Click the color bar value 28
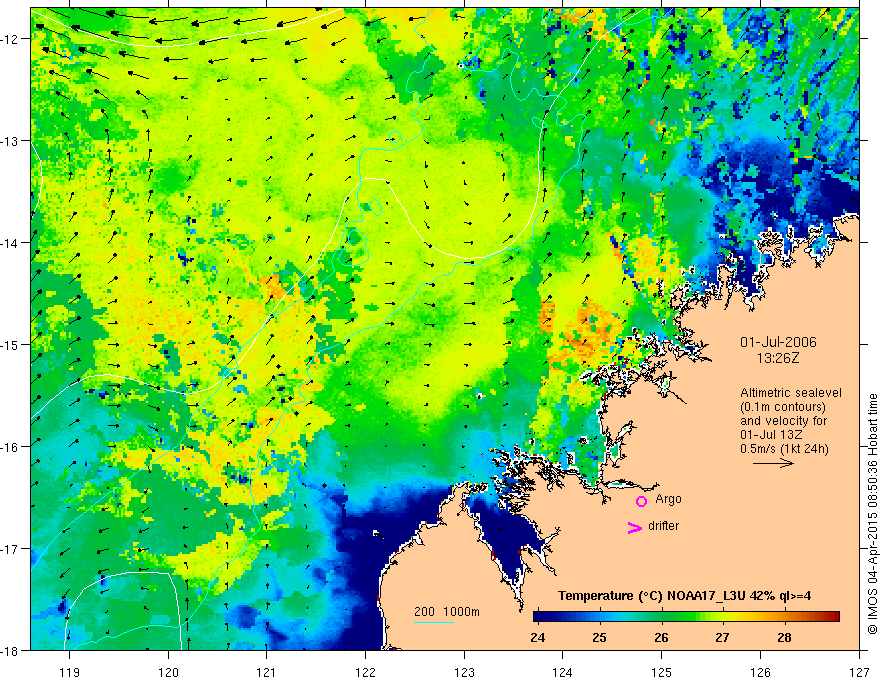Viewport: 880px width, 680px height. point(784,637)
